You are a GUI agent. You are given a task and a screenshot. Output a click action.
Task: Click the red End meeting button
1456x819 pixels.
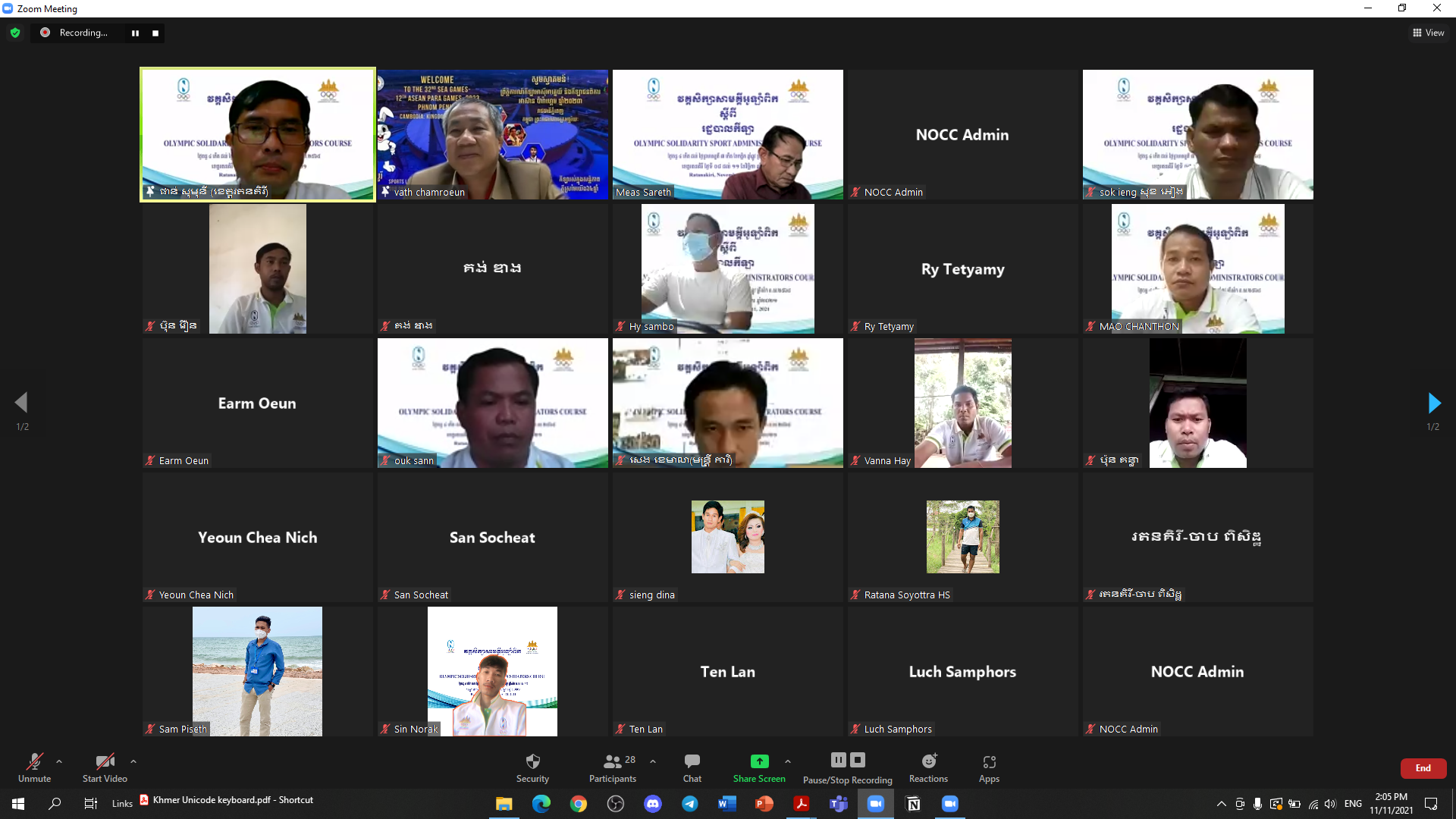[x=1423, y=768]
